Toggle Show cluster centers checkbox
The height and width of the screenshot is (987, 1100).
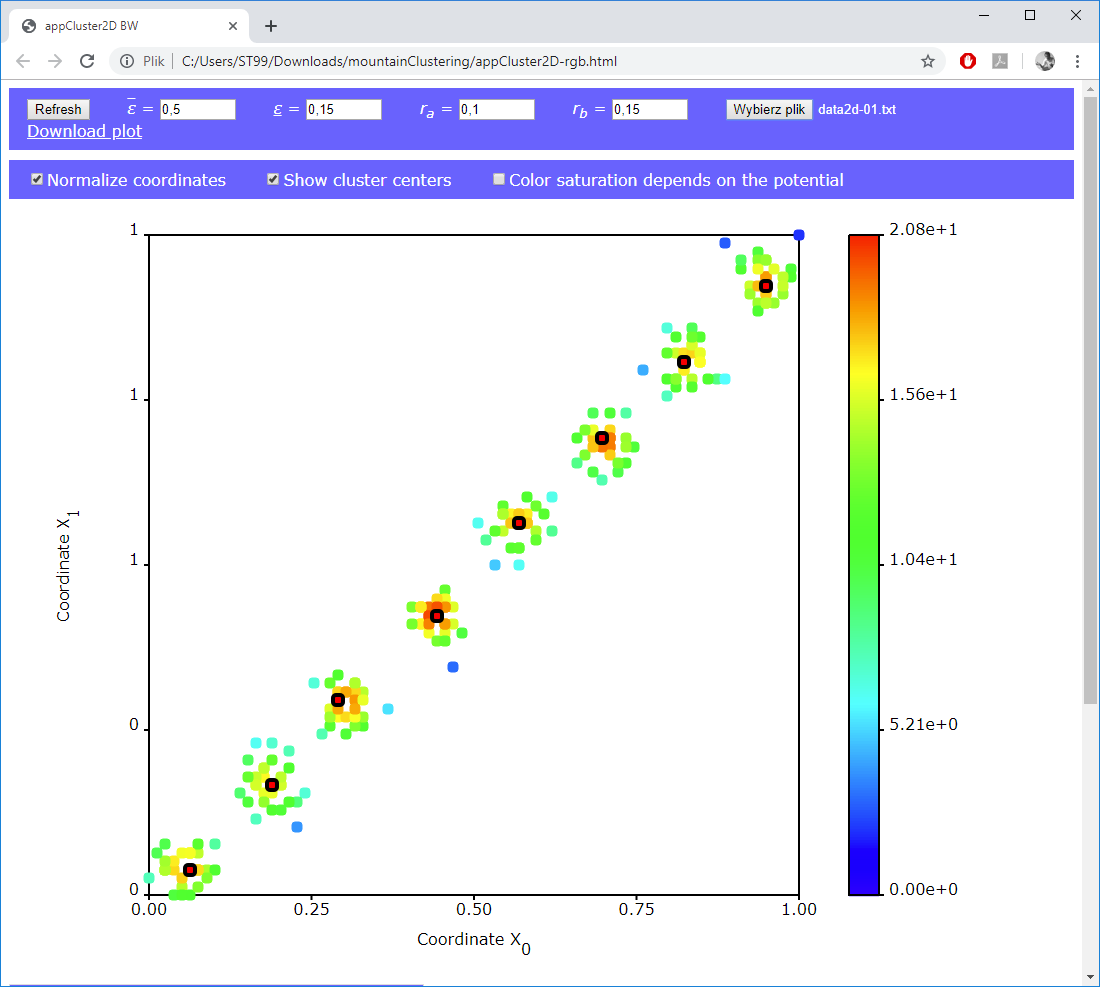coord(273,180)
